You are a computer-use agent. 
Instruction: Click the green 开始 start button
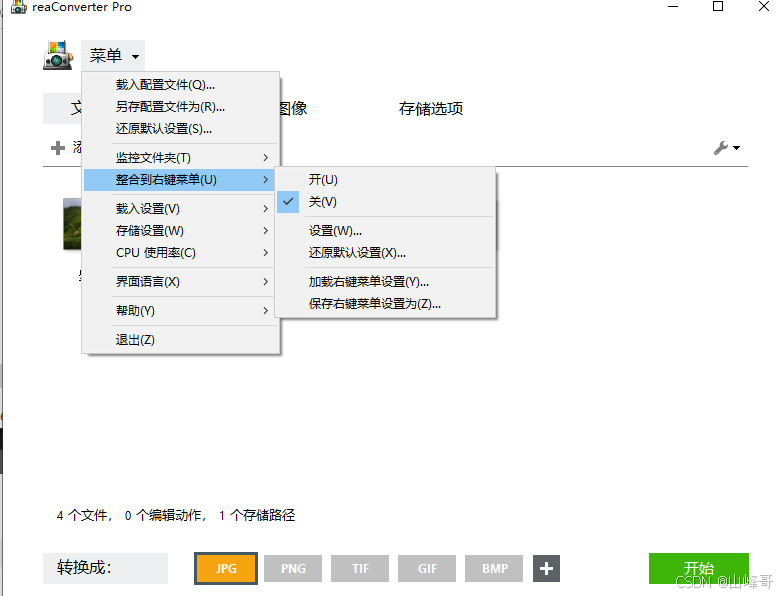698,568
